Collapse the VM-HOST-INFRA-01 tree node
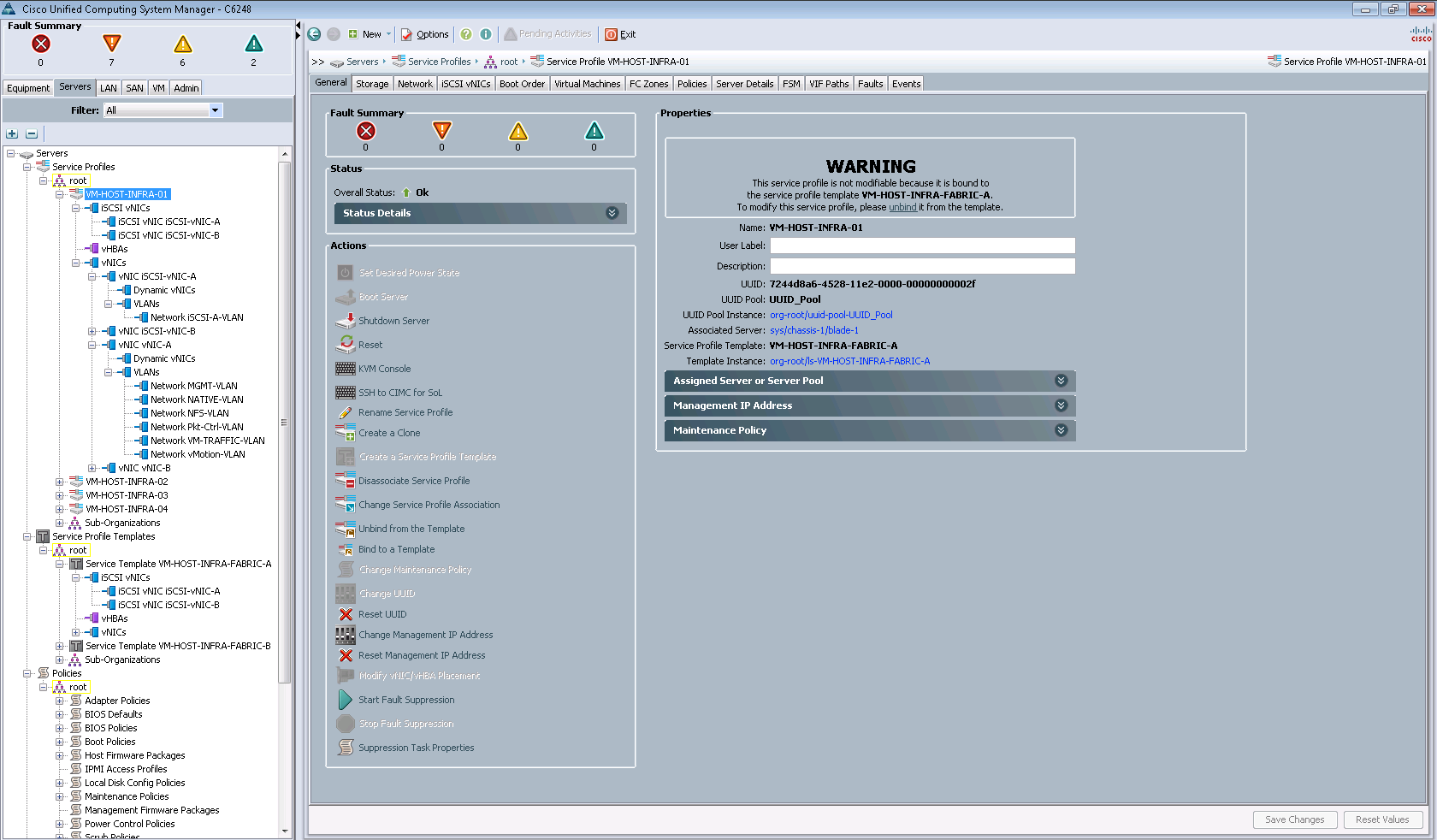 click(60, 194)
